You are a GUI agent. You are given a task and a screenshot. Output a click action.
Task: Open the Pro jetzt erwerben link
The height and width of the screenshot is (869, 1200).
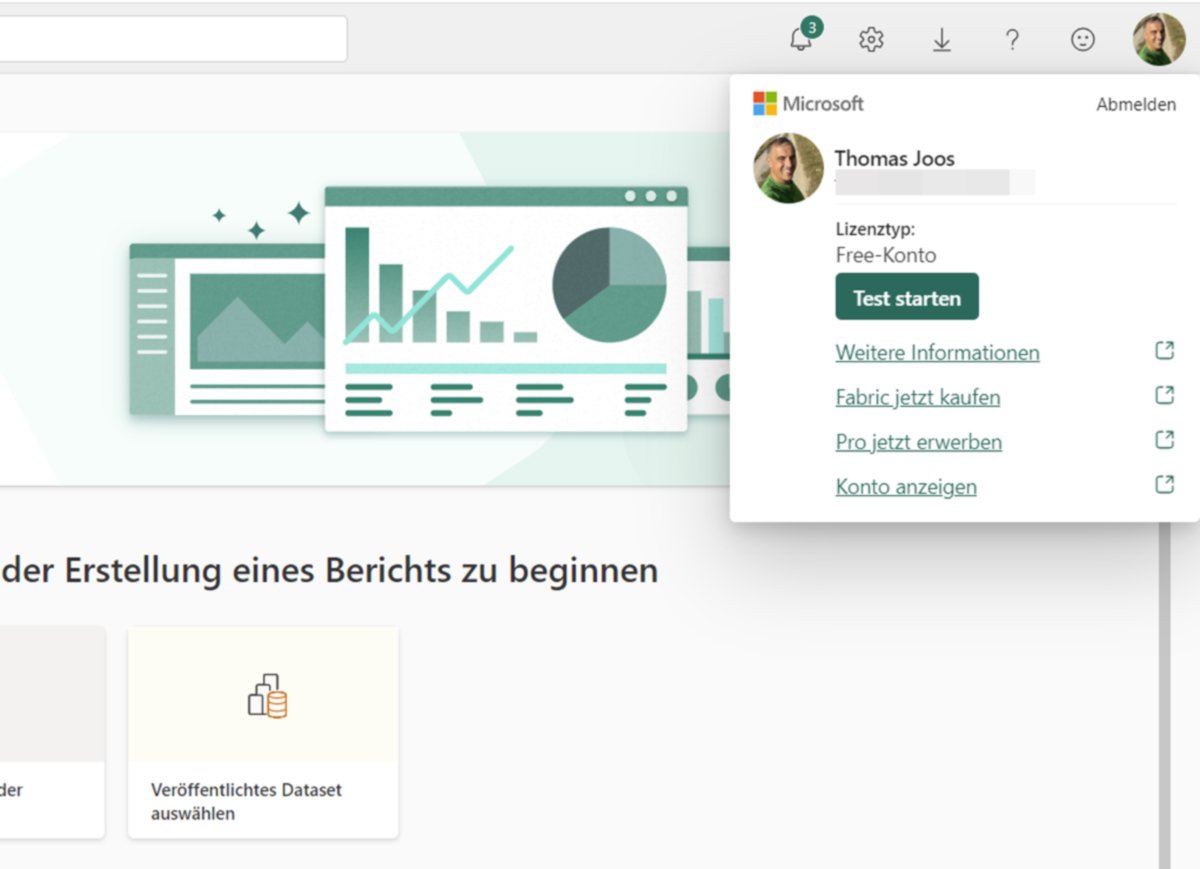(918, 442)
